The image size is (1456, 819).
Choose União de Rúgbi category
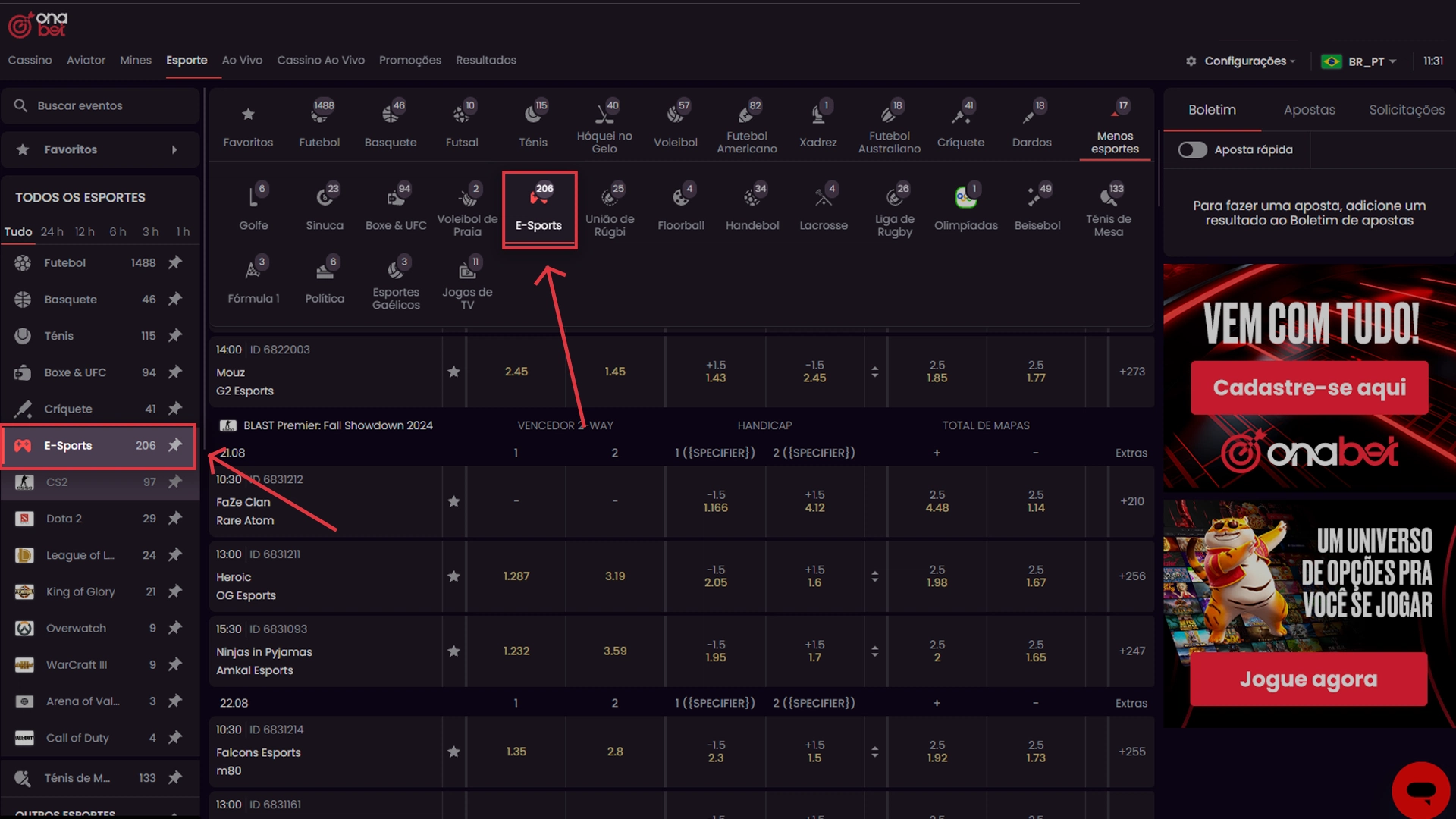[610, 209]
